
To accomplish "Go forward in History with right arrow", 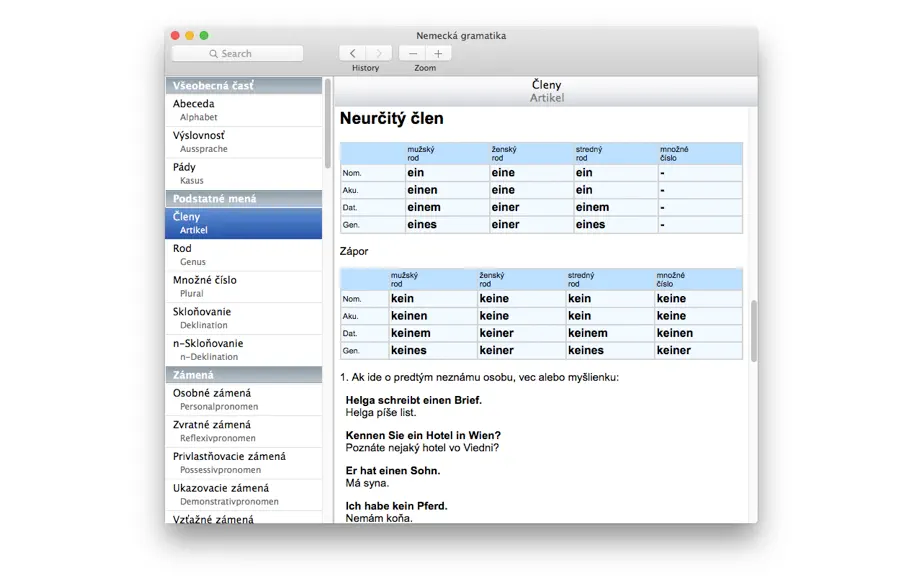I will [379, 53].
